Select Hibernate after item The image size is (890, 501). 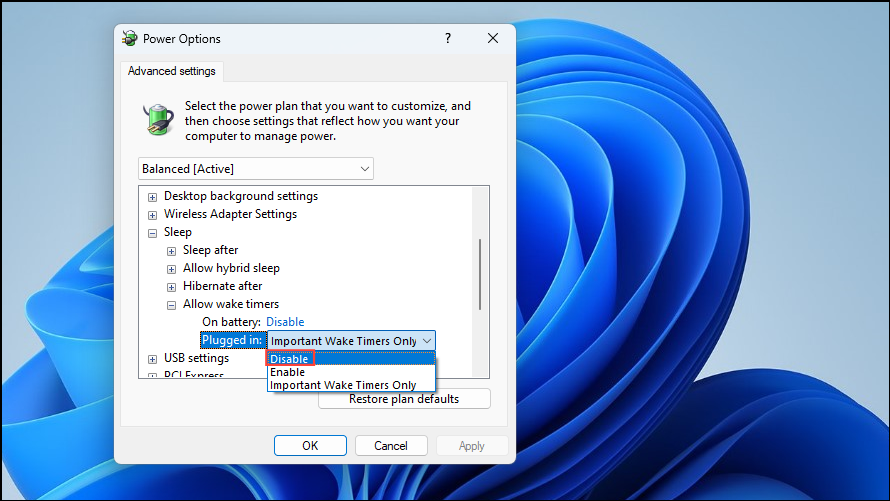coord(222,286)
